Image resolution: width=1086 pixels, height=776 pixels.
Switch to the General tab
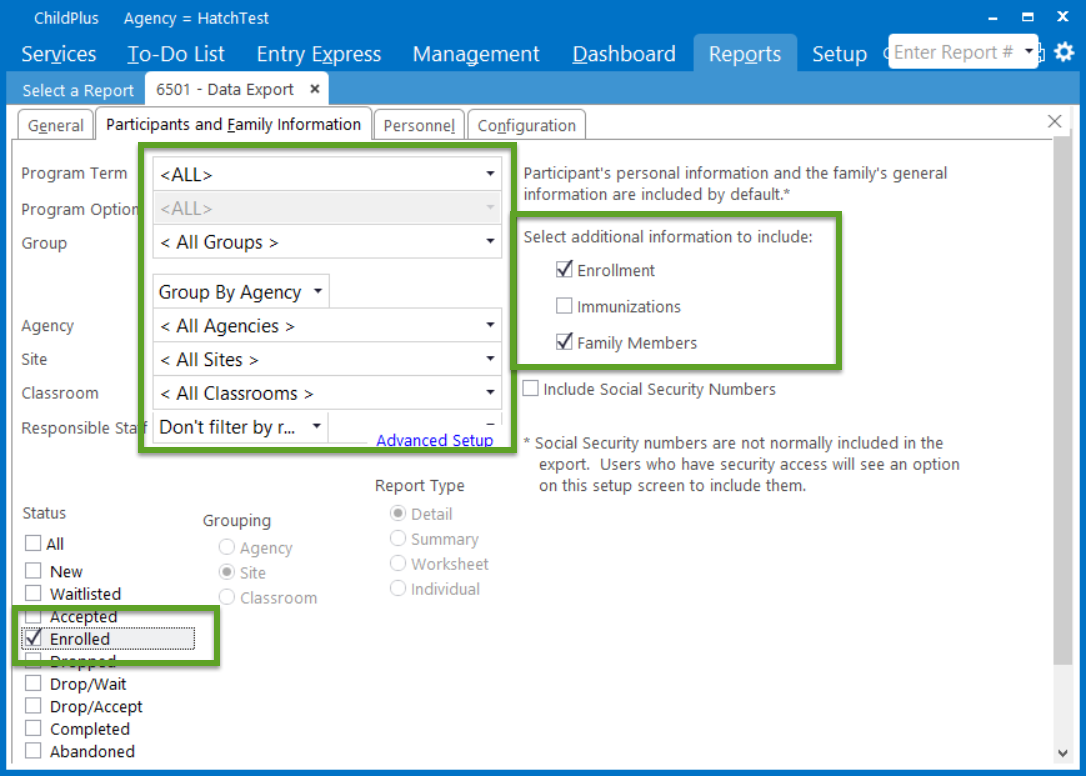click(x=55, y=125)
